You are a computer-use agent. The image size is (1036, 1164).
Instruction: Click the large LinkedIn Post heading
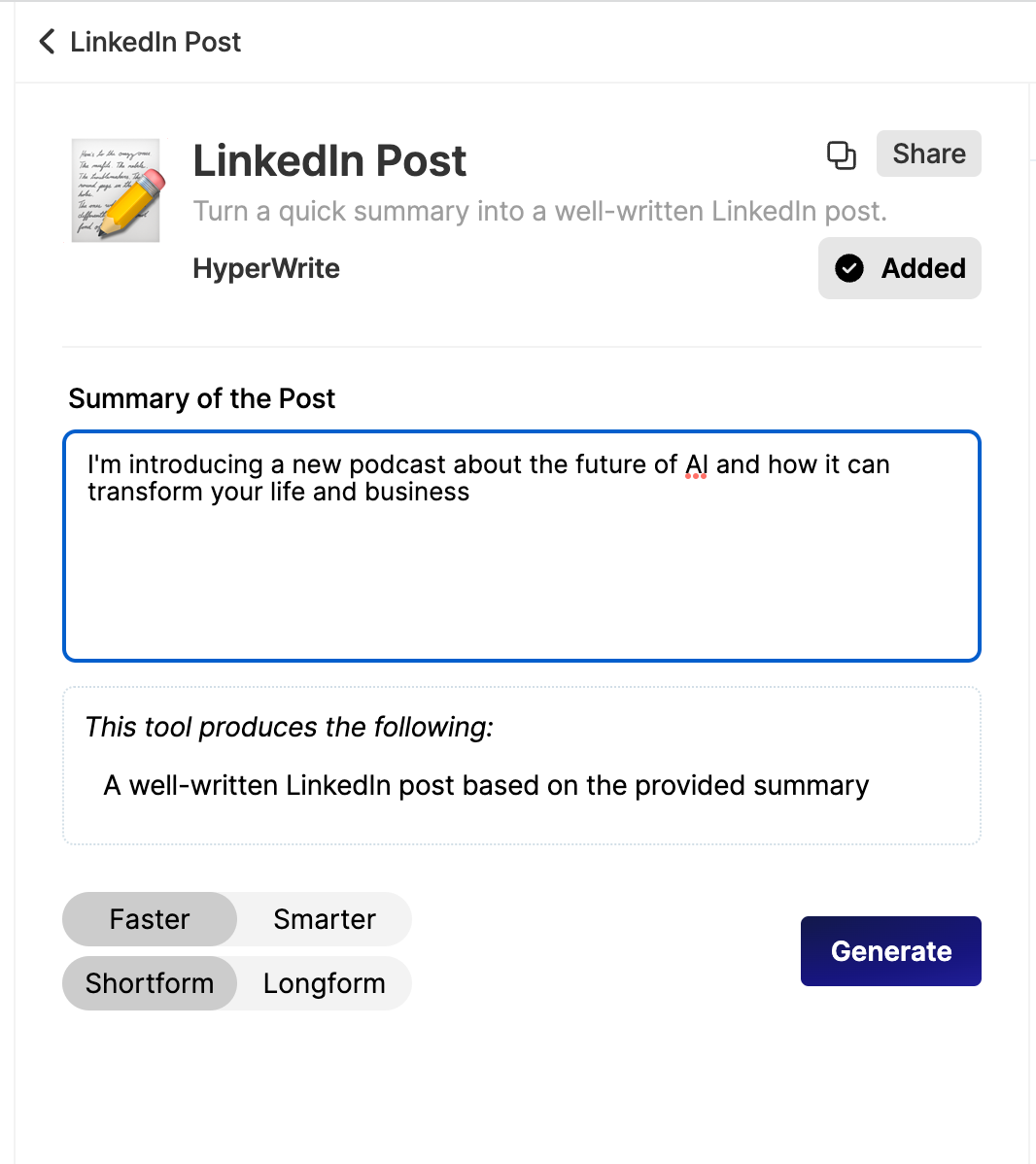tap(329, 160)
